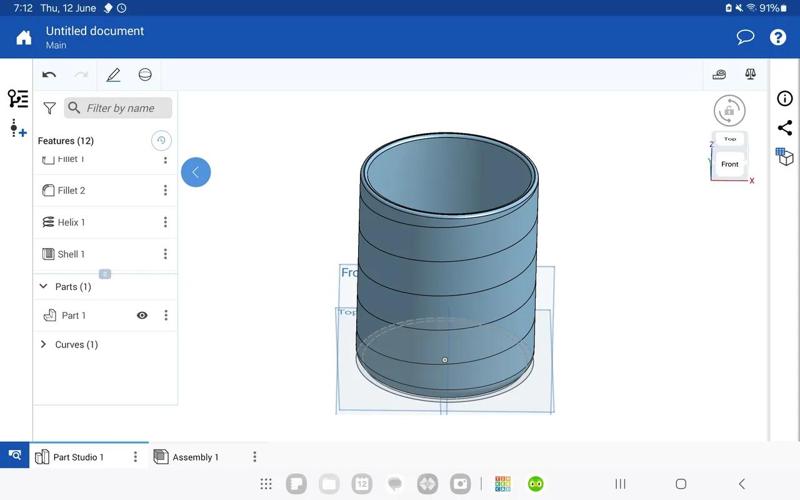Go to the home documents page
Viewport: 800px width, 500px height.
[x=24, y=38]
